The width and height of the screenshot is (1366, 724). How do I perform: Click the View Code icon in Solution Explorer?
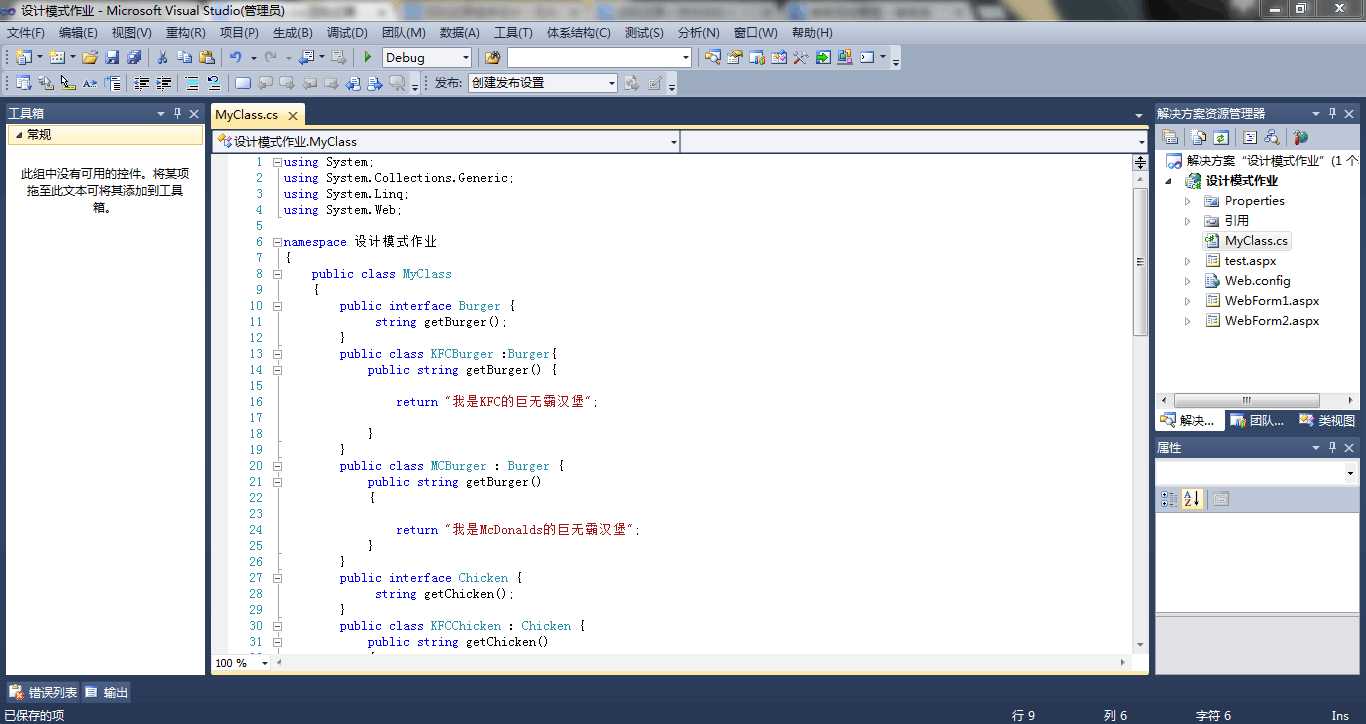click(x=1249, y=137)
